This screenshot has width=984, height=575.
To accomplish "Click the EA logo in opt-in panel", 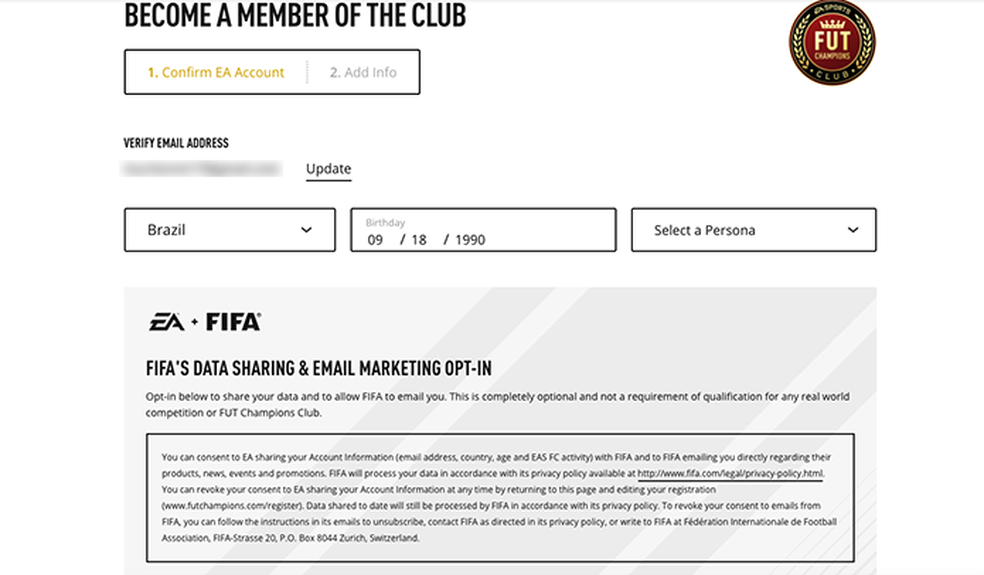I will tap(167, 322).
